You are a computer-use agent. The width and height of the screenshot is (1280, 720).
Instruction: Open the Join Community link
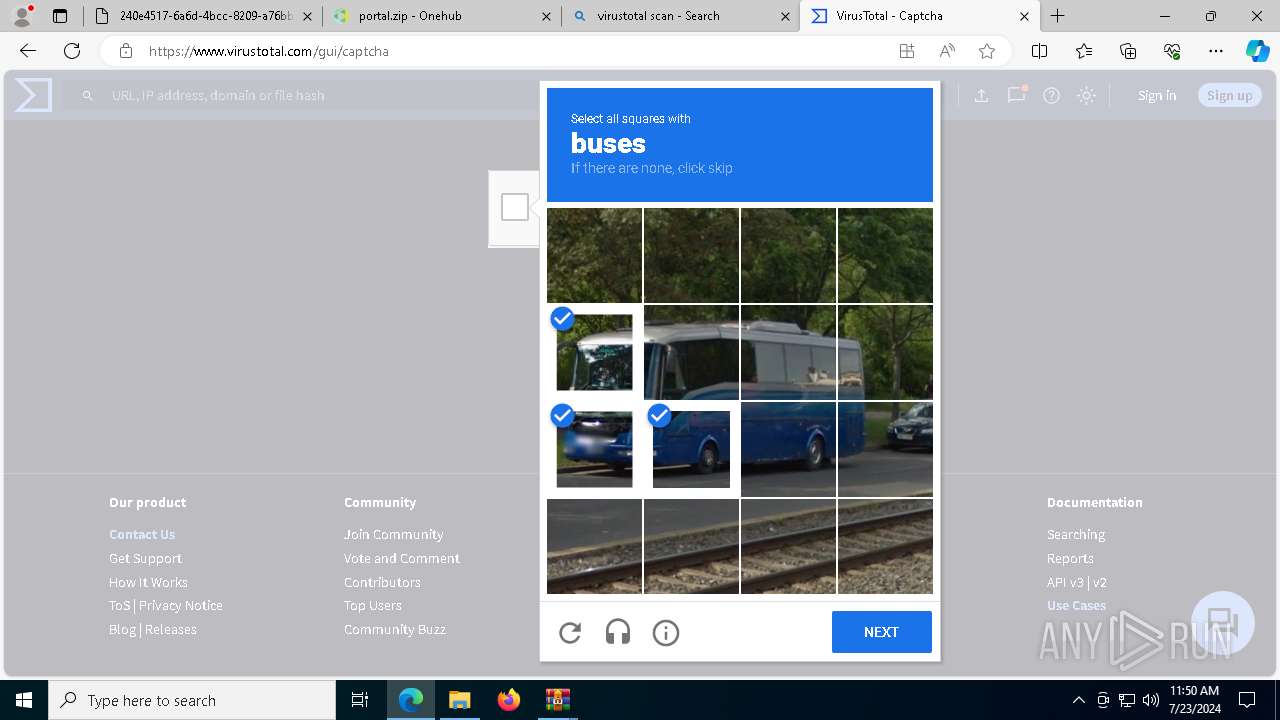pos(394,534)
